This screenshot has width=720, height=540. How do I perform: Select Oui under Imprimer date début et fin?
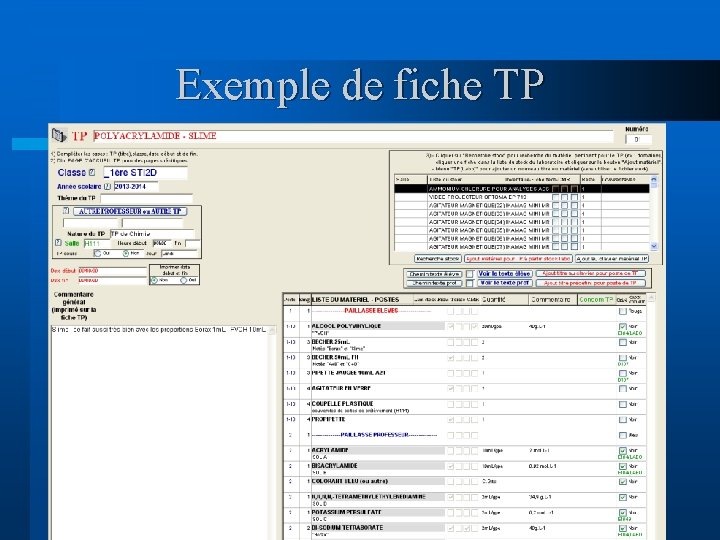[x=183, y=280]
